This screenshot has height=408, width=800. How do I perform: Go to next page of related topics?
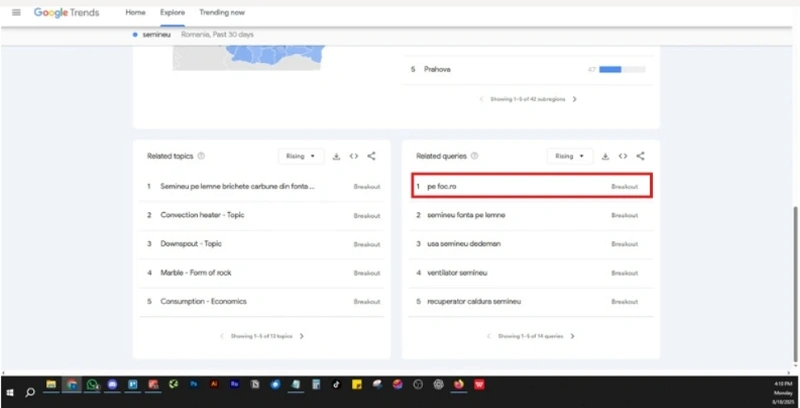tap(302, 336)
